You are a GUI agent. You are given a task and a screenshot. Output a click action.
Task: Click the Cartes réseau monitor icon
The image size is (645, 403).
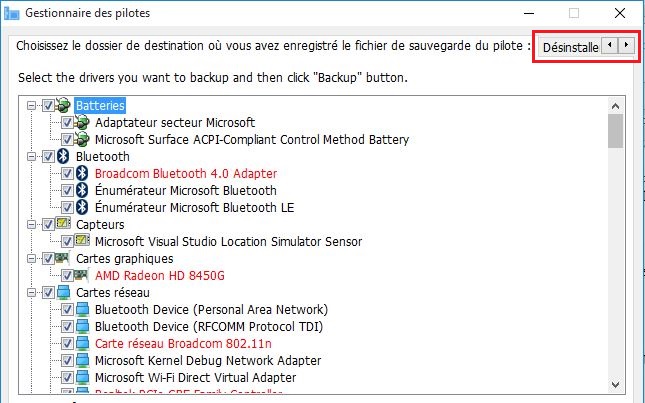63,292
